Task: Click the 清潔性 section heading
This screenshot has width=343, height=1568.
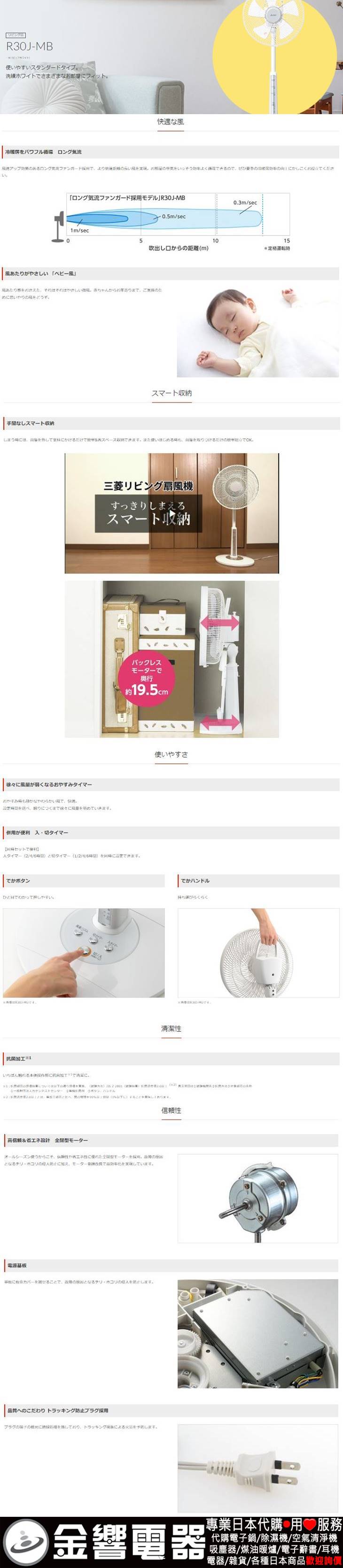Action: click(171, 1028)
